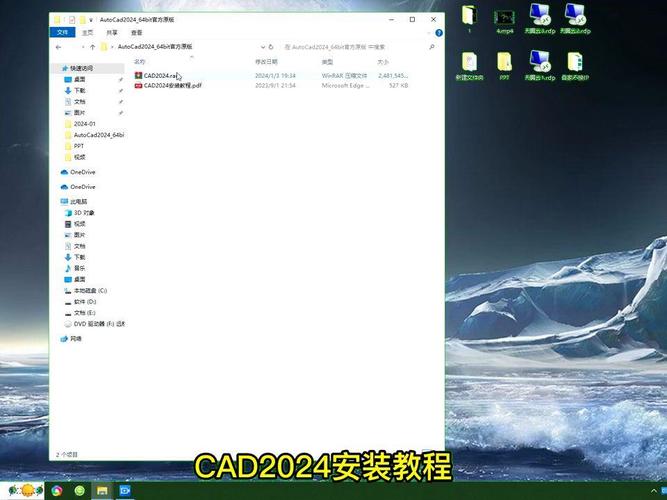Open the quick access toolbar customize dropdown
Screen dimensions: 667x500
point(91,20)
